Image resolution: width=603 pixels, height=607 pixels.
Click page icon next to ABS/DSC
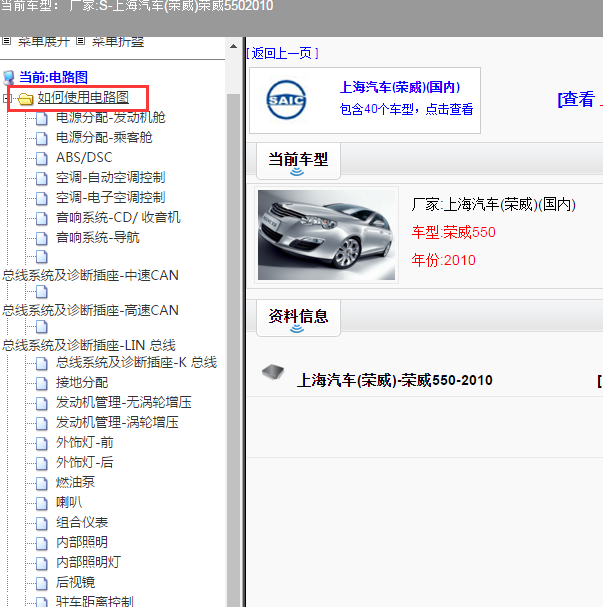pos(42,158)
